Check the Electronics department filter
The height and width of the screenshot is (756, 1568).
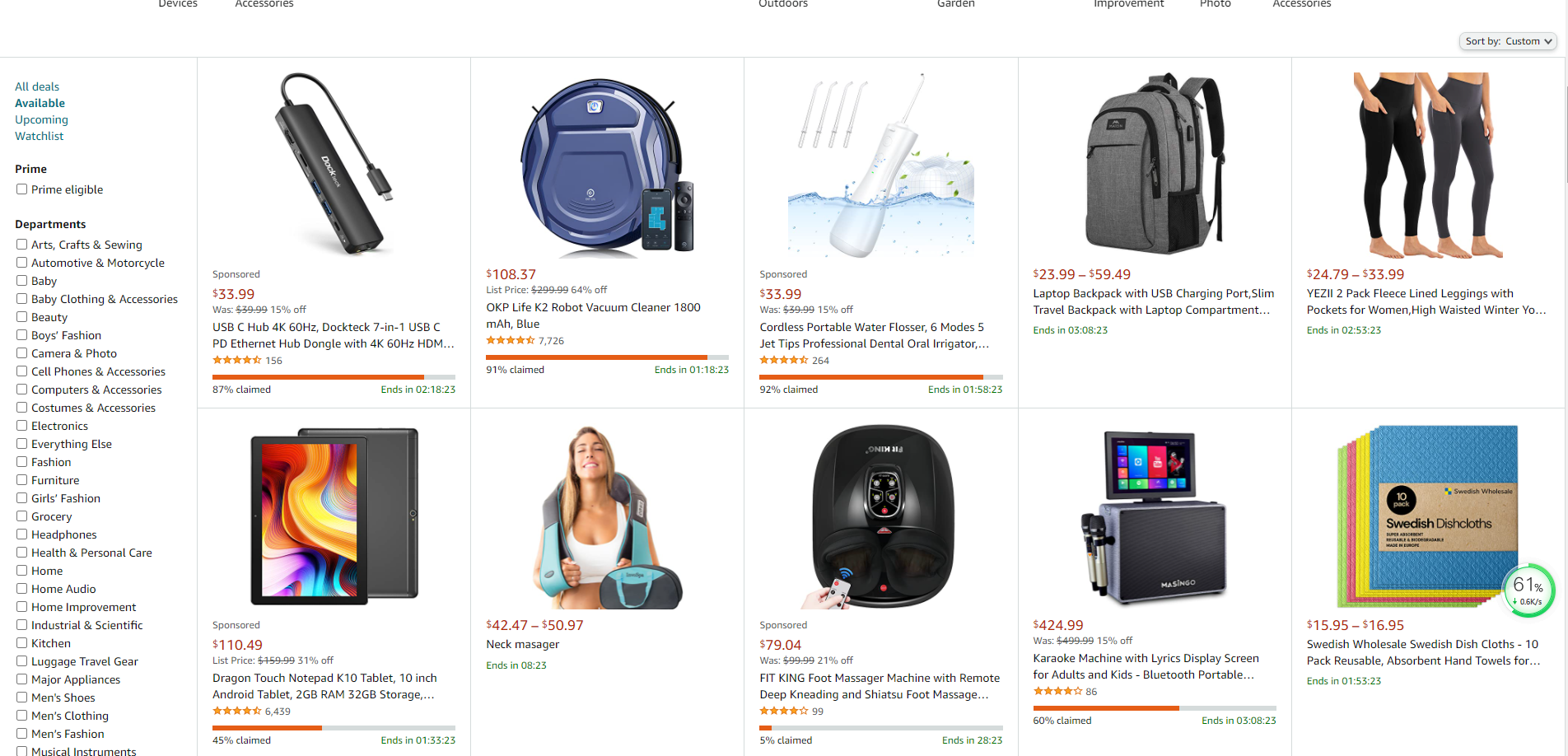tap(22, 426)
